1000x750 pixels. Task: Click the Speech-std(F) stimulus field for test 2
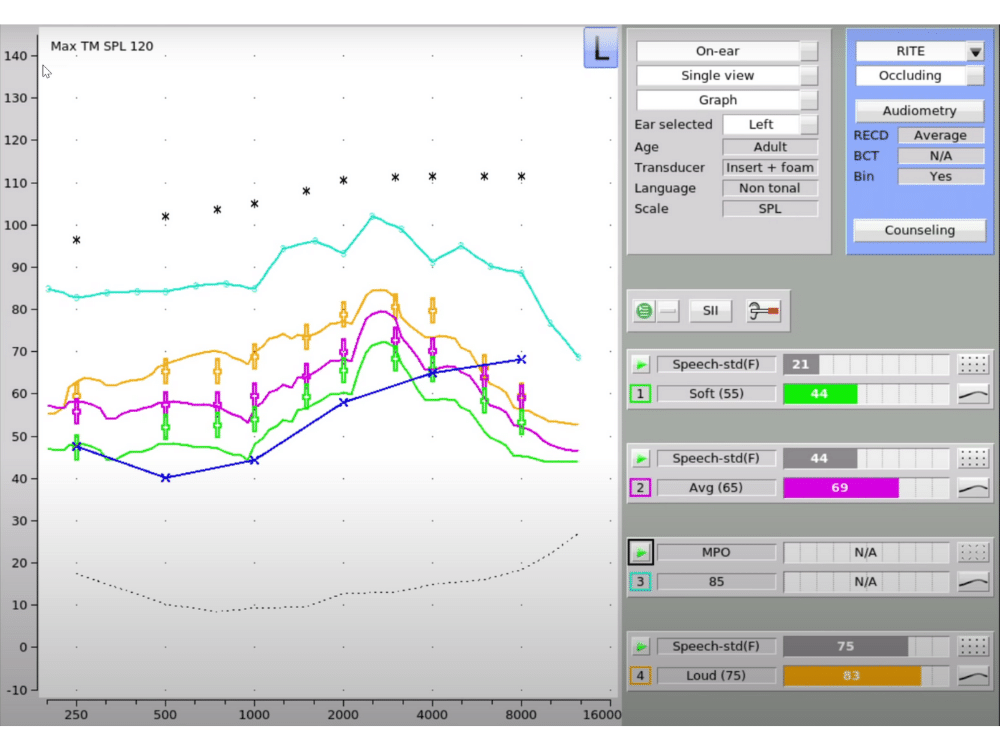[717, 457]
